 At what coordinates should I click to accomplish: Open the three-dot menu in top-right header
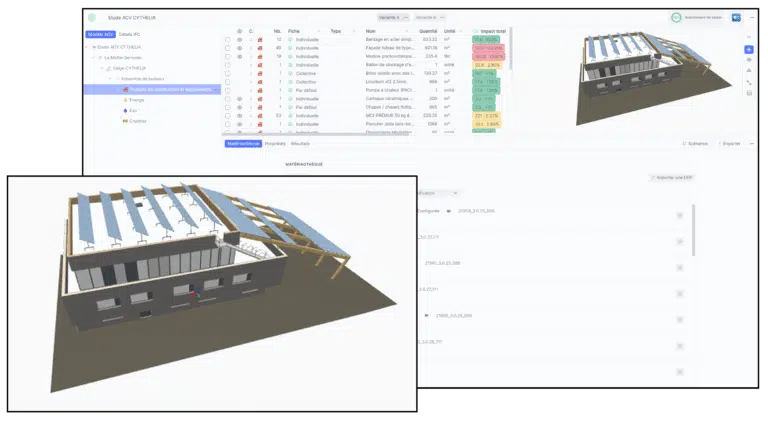coord(752,17)
